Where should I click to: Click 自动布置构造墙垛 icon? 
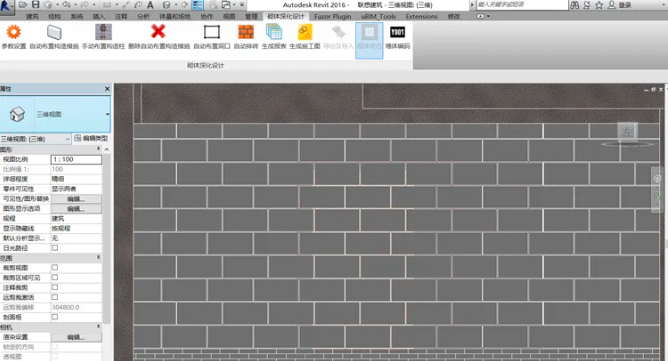click(x=54, y=32)
